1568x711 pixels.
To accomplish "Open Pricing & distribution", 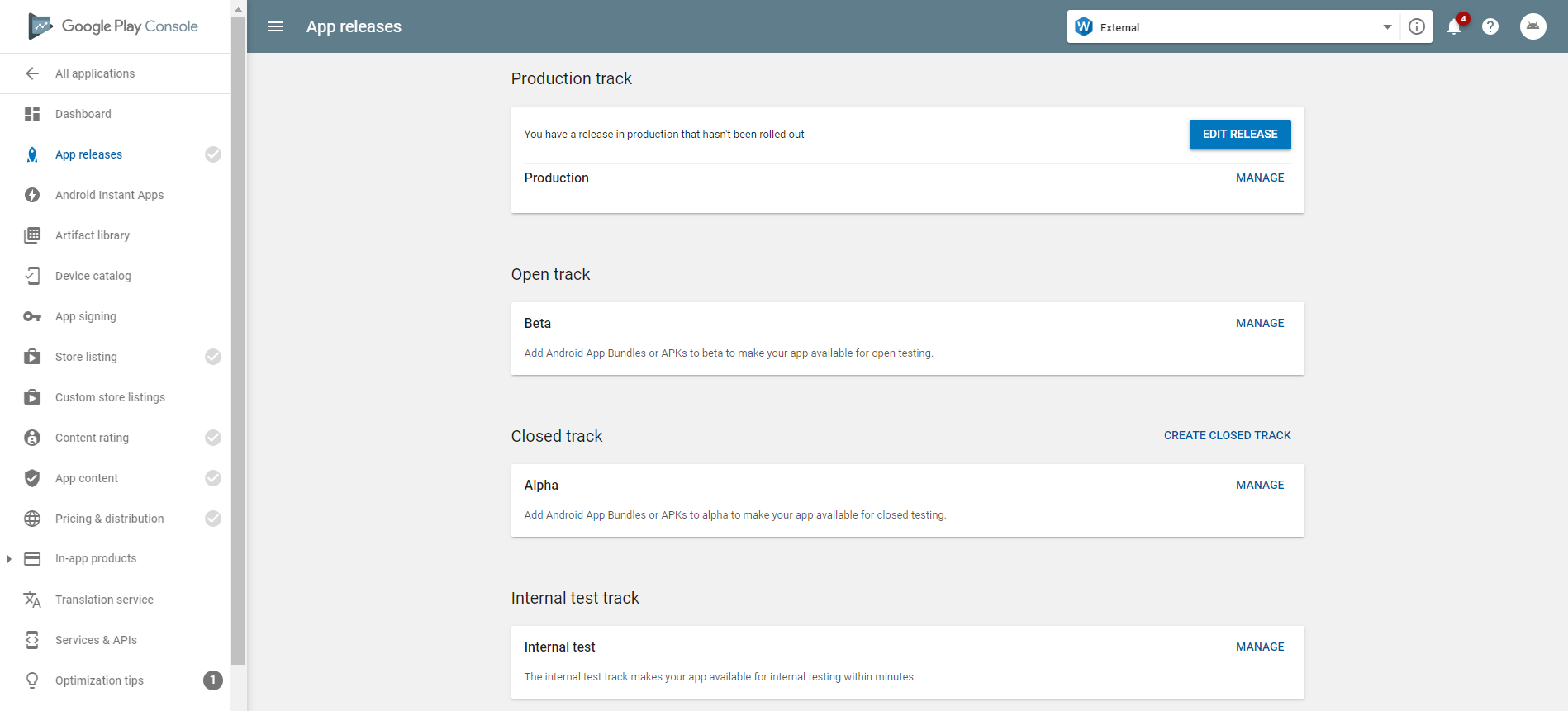I will tap(110, 519).
